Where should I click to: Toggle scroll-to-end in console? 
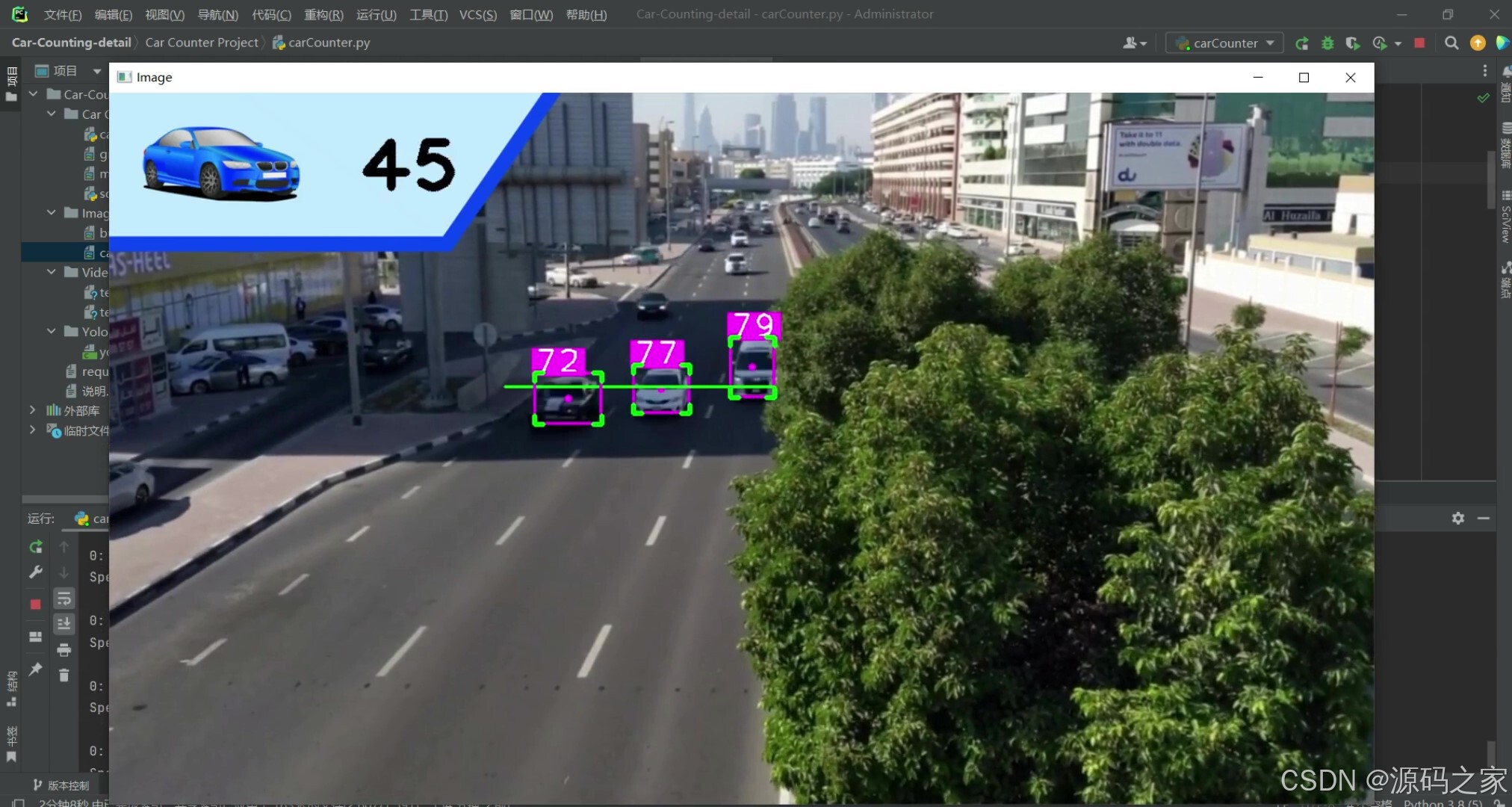click(x=64, y=624)
